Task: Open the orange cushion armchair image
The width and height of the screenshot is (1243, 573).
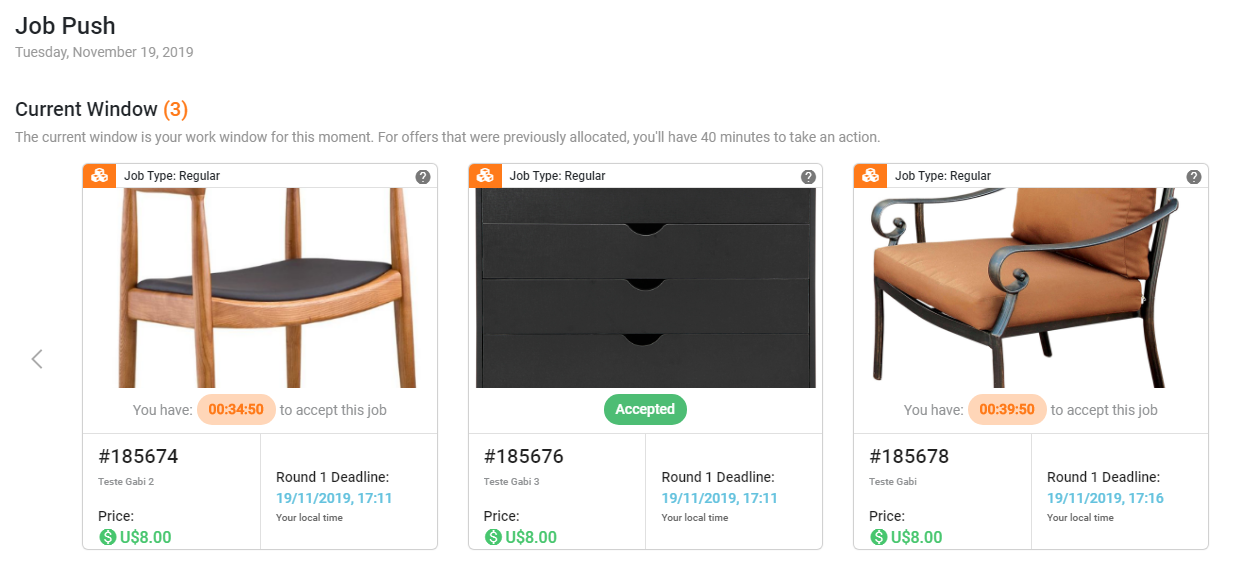Action: [x=1030, y=288]
